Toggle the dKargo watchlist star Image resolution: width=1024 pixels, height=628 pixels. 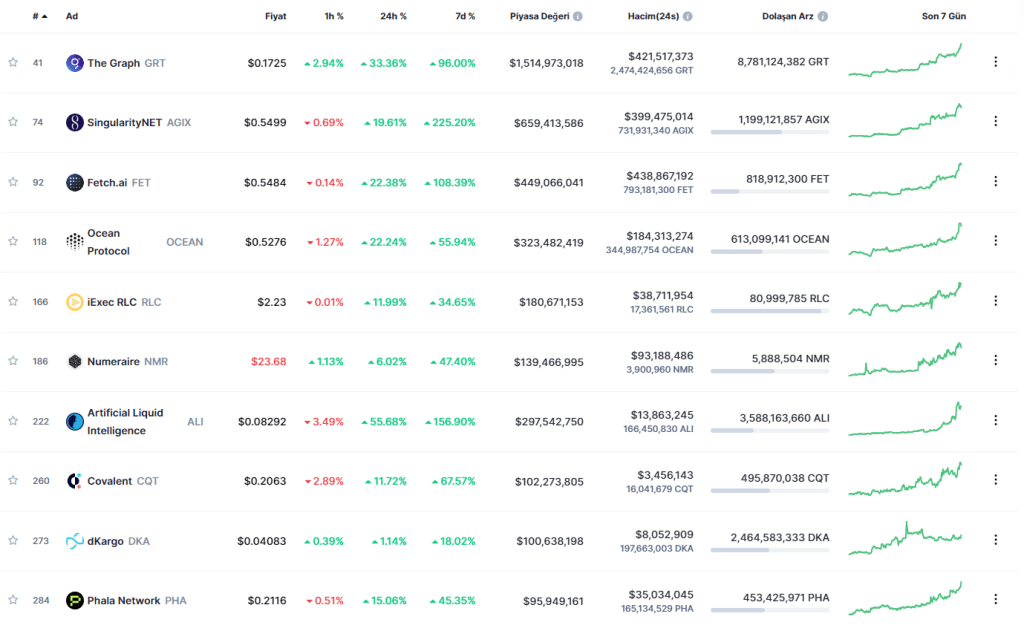[x=13, y=541]
